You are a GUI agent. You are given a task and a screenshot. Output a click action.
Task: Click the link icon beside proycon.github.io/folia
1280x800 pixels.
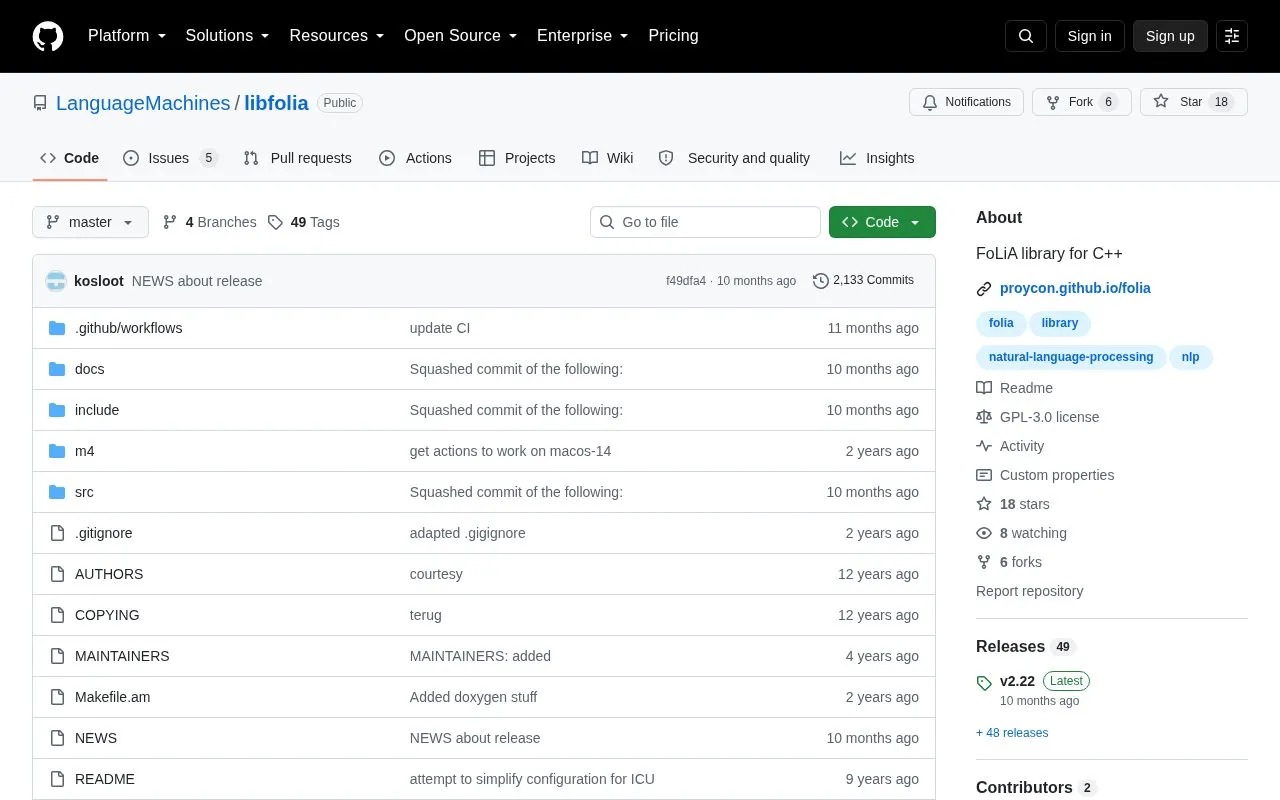coord(984,289)
